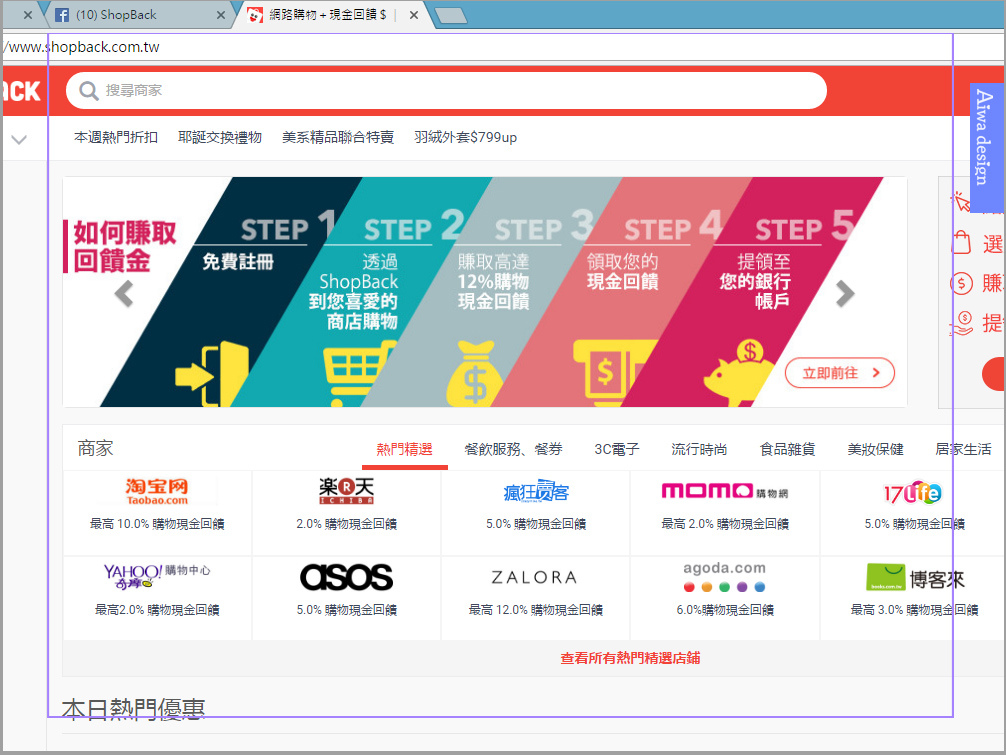Select the 流行時尚 category tab
This screenshot has height=755, width=1006.
point(699,449)
